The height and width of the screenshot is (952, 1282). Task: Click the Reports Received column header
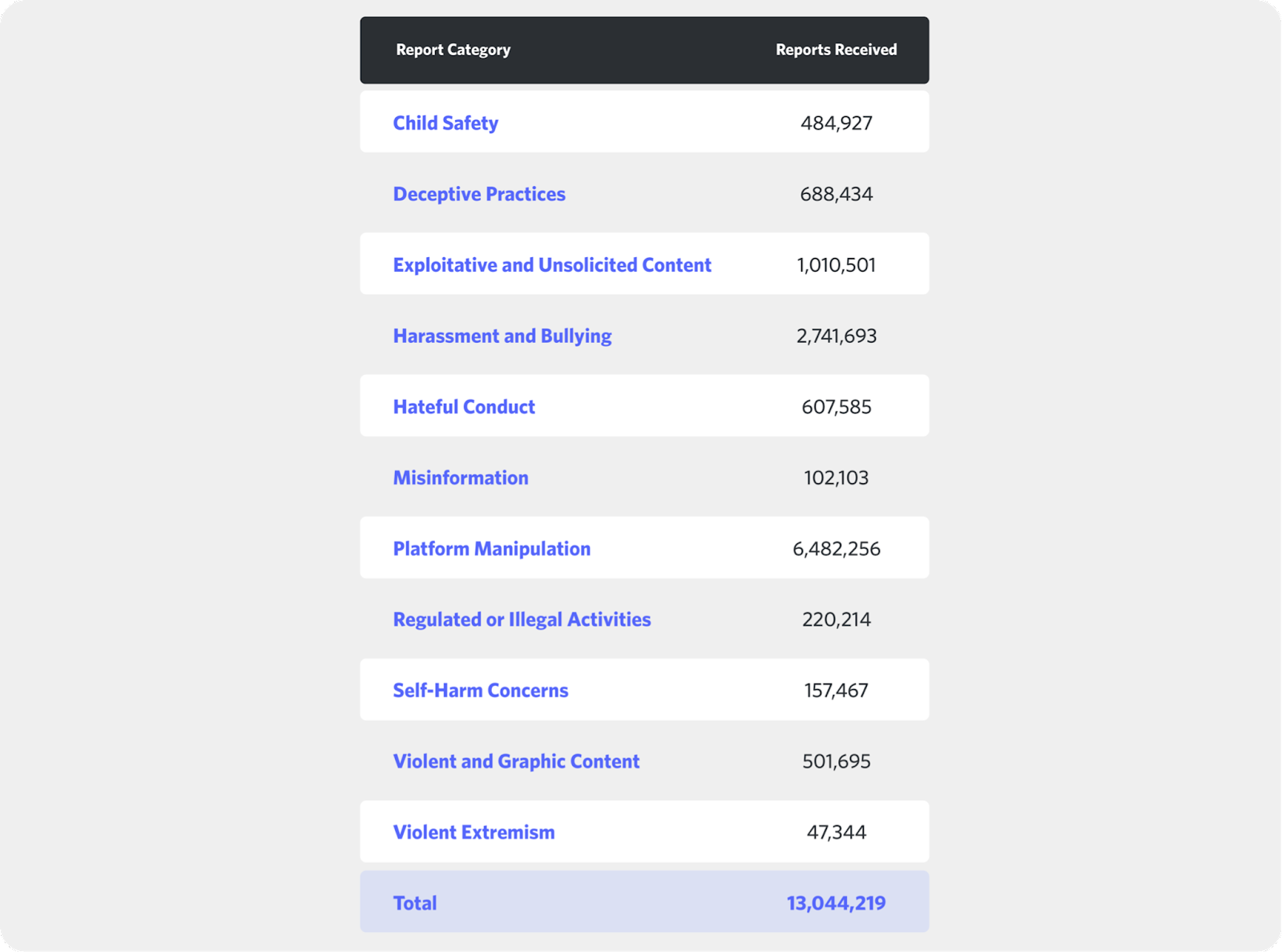pos(835,50)
